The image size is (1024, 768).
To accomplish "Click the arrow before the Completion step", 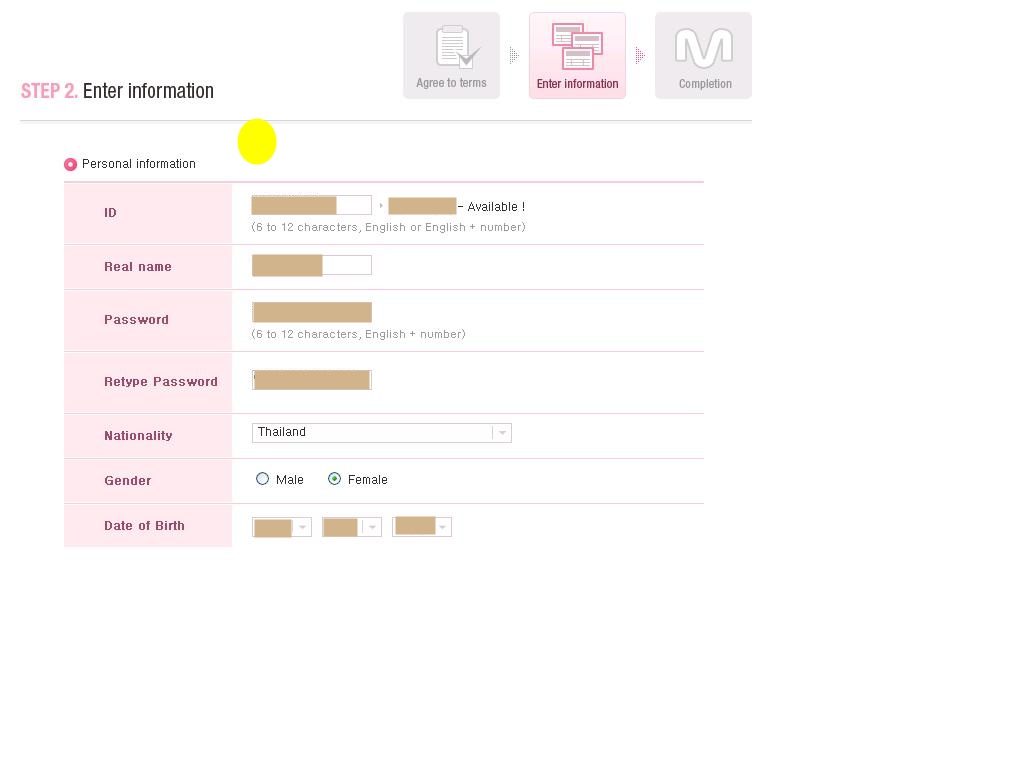I will pyautogui.click(x=640, y=56).
